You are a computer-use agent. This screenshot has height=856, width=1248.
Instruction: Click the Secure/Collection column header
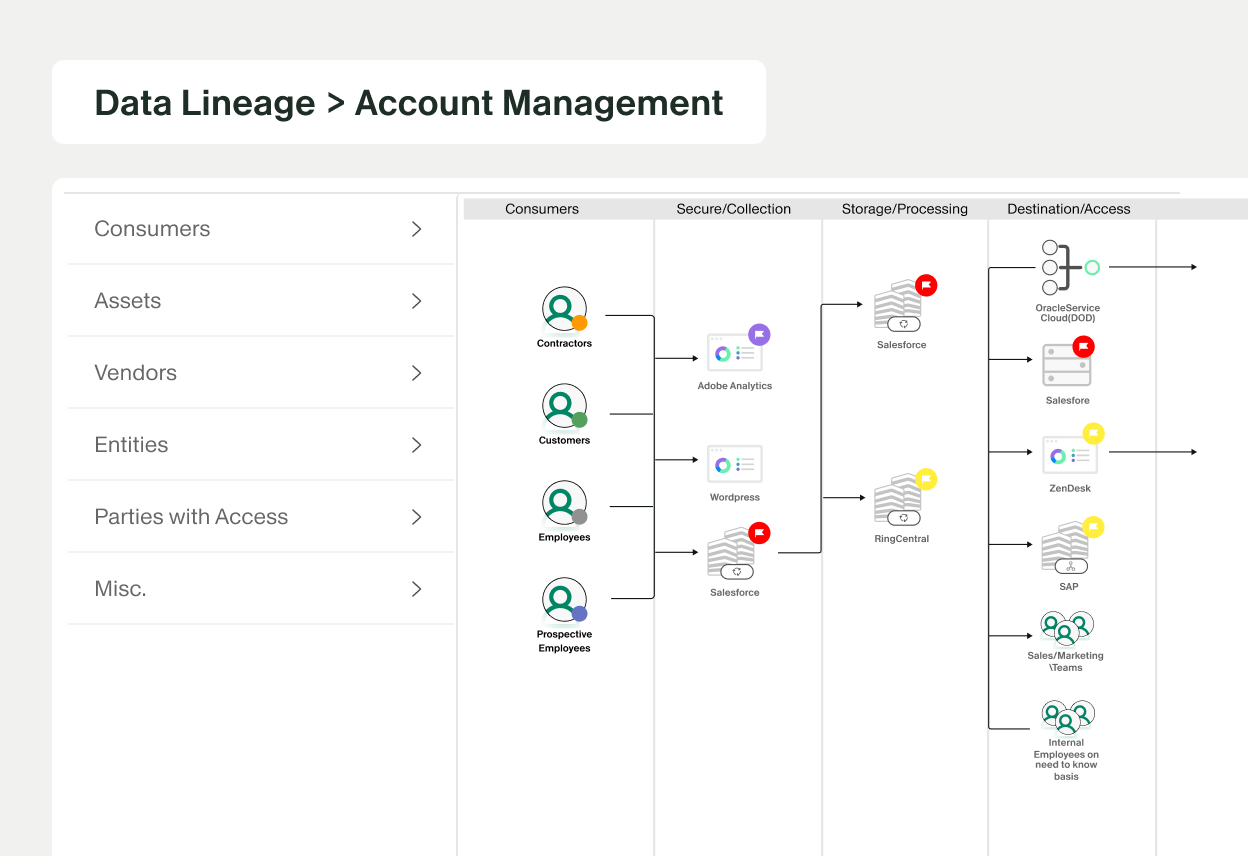[734, 209]
